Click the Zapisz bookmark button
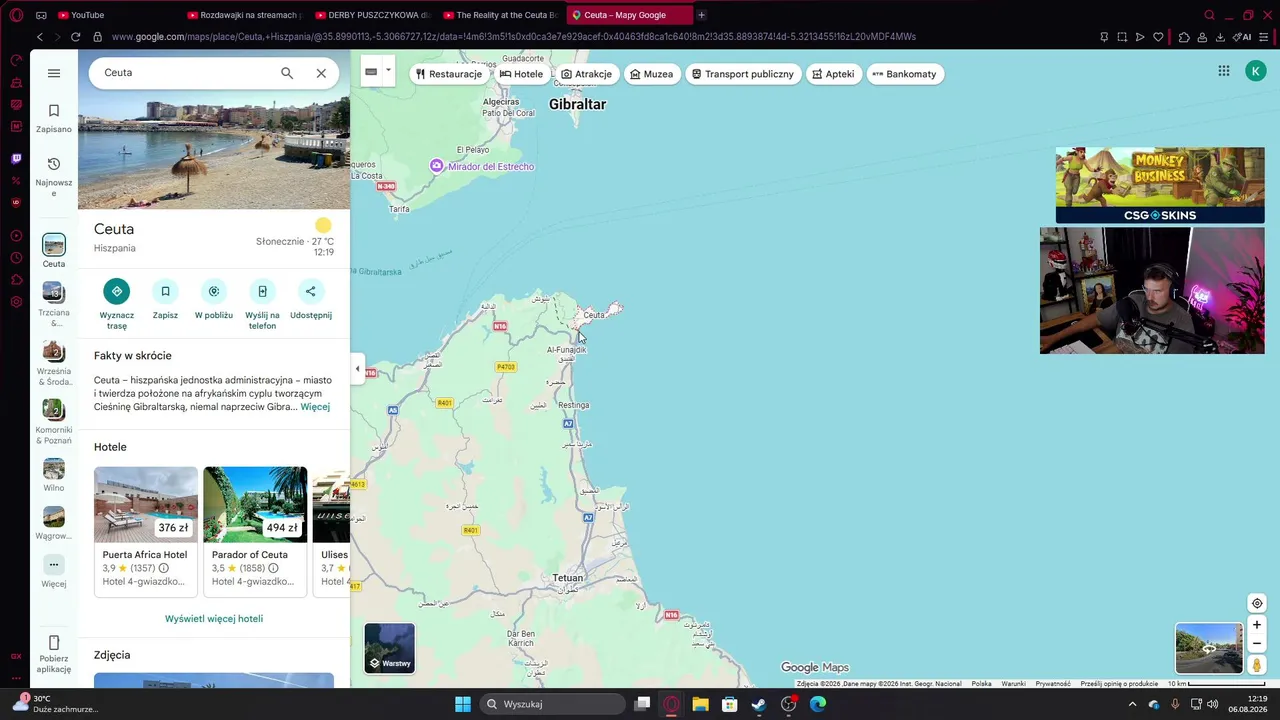 point(165,291)
